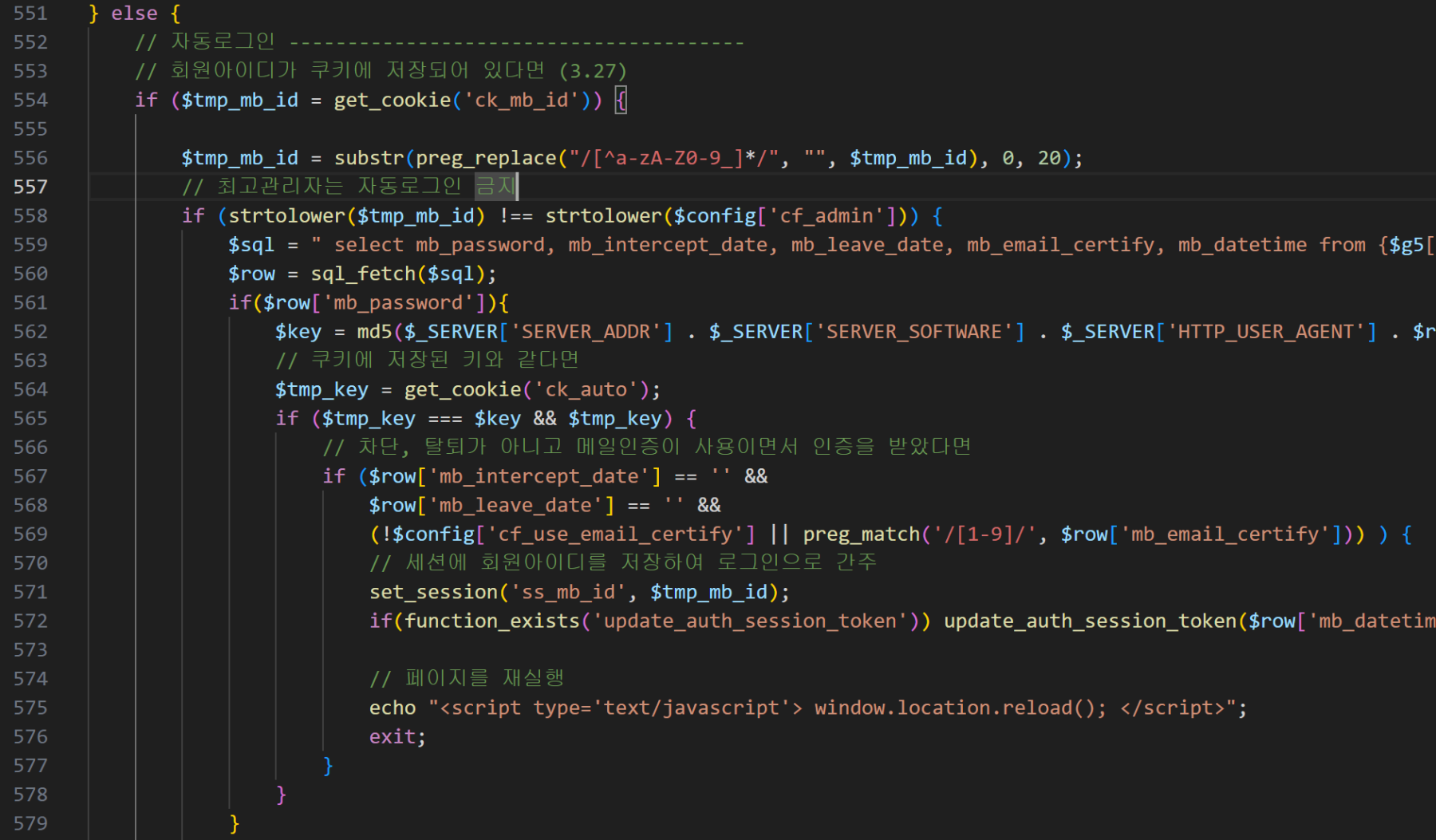Click the md5 function on line 562

(x=374, y=332)
